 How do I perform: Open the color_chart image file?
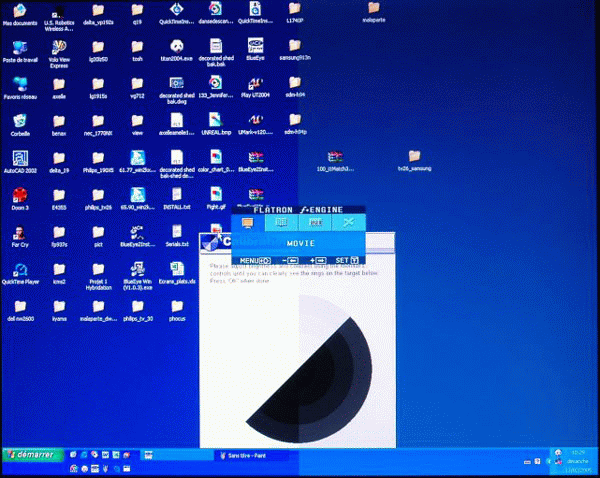pos(216,161)
